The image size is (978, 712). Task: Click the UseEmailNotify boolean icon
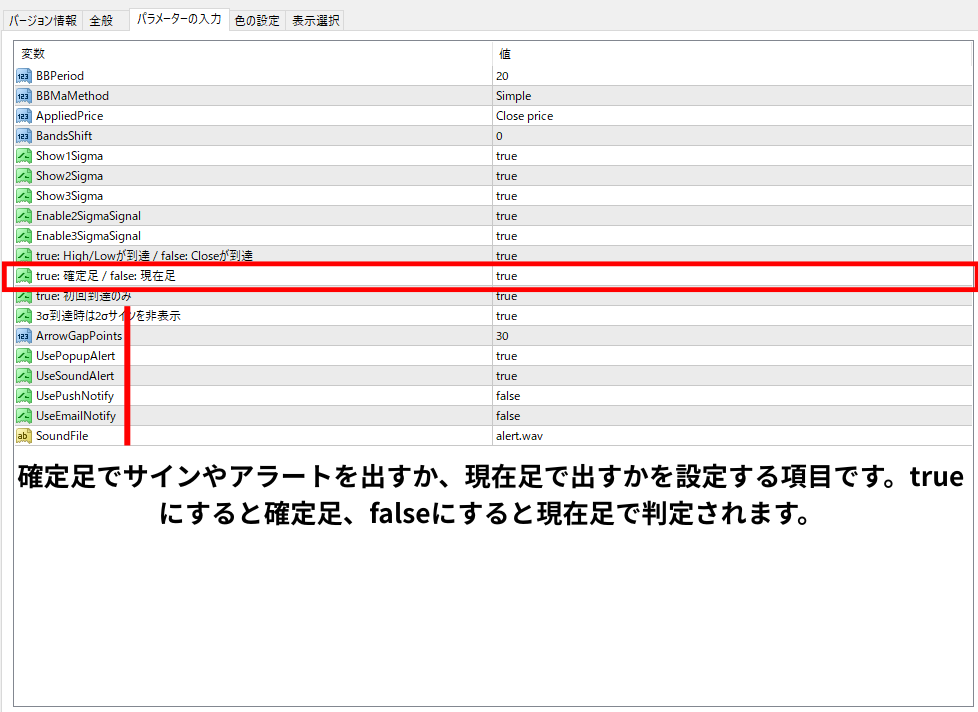(x=24, y=416)
